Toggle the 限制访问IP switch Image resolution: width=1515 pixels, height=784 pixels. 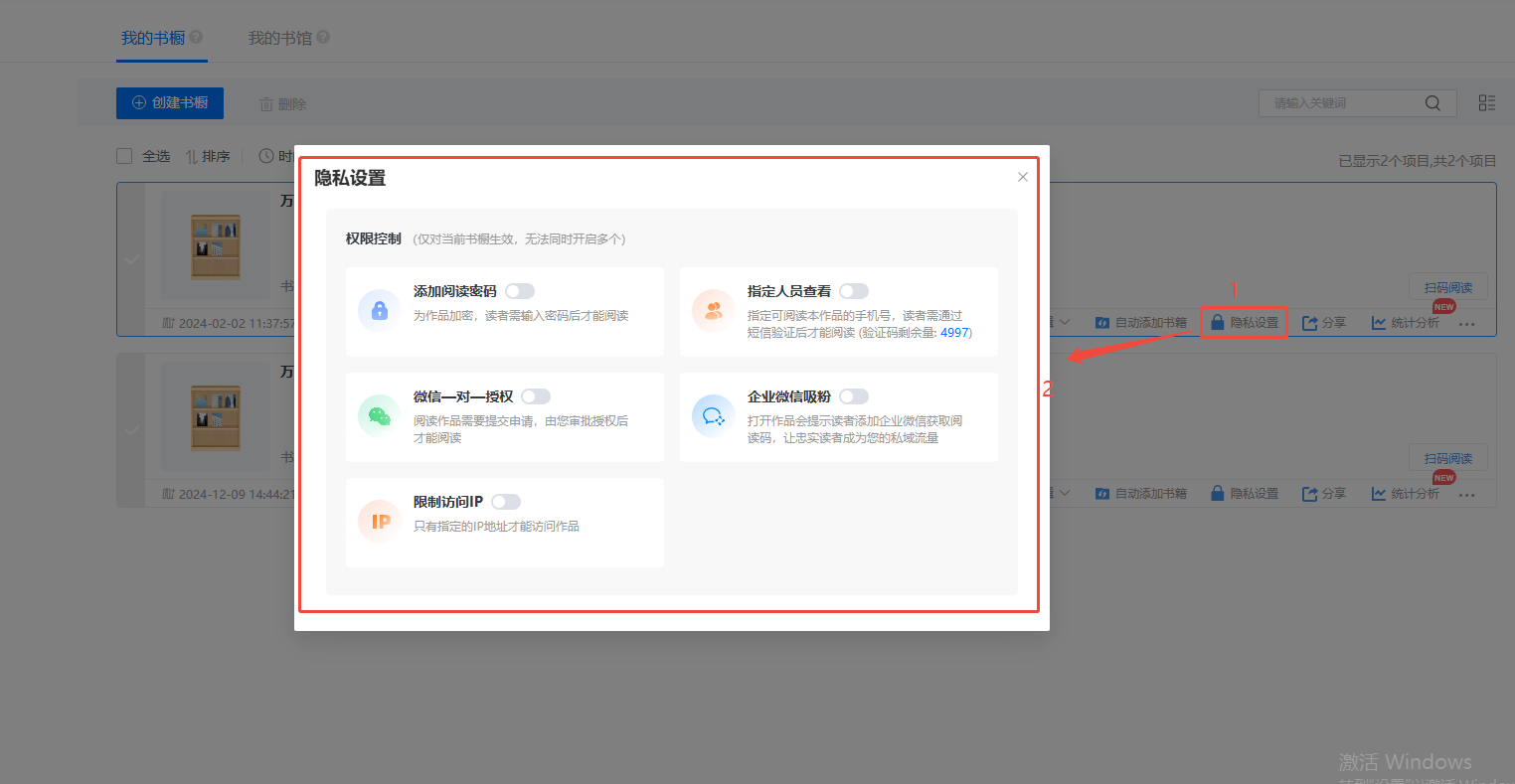(x=505, y=502)
